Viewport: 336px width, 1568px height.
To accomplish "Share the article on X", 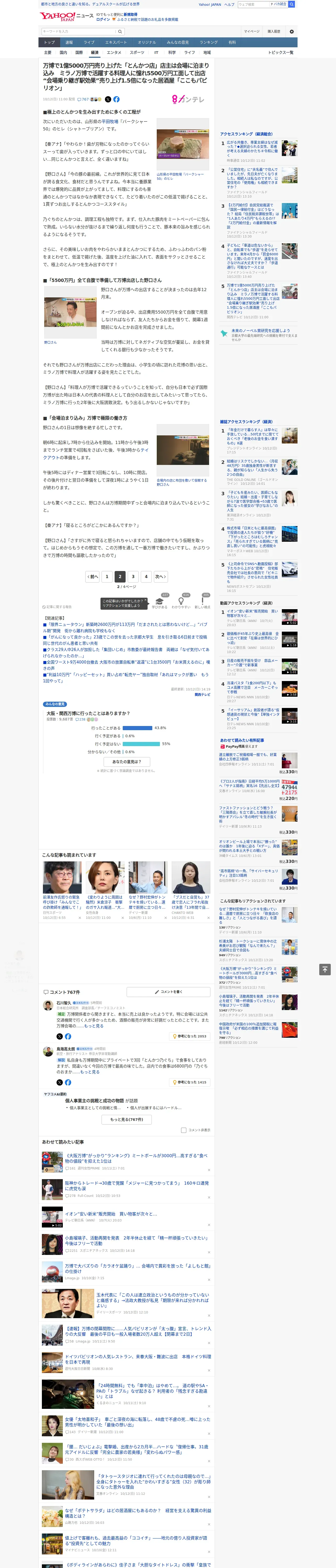I will click(x=108, y=99).
